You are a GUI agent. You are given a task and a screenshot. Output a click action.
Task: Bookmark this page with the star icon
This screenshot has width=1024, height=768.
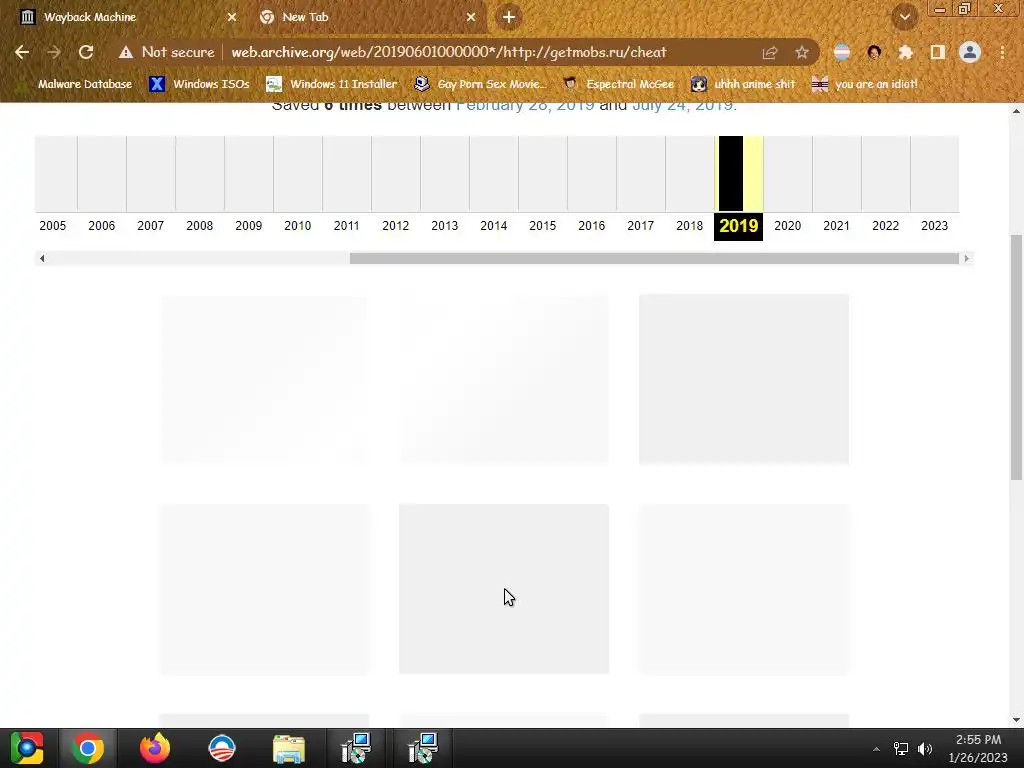point(802,52)
